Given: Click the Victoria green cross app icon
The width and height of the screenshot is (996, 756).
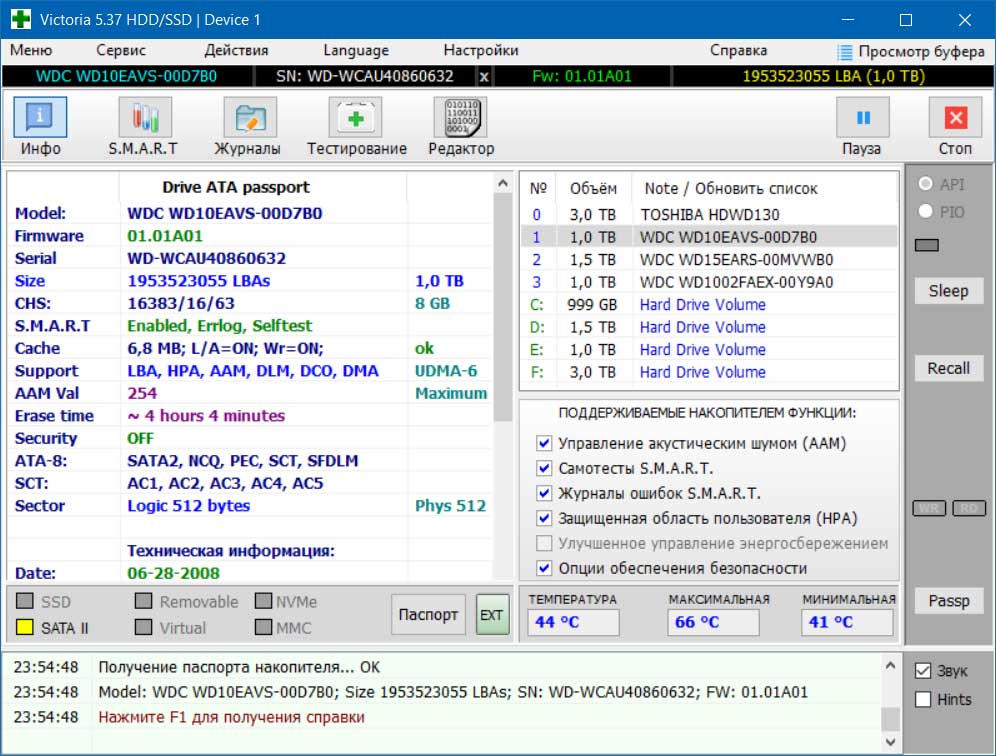Looking at the screenshot, I should pos(20,19).
